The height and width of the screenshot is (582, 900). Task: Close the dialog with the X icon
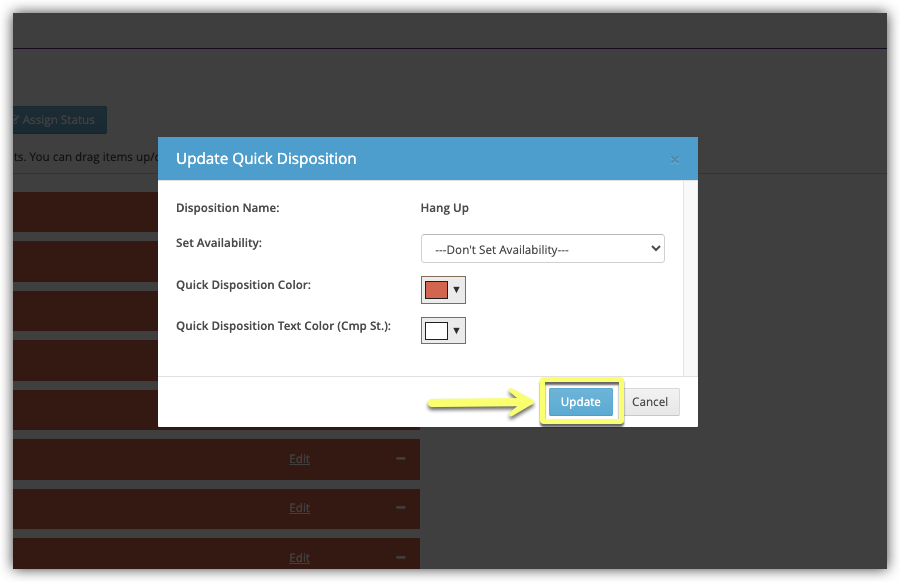[675, 160]
